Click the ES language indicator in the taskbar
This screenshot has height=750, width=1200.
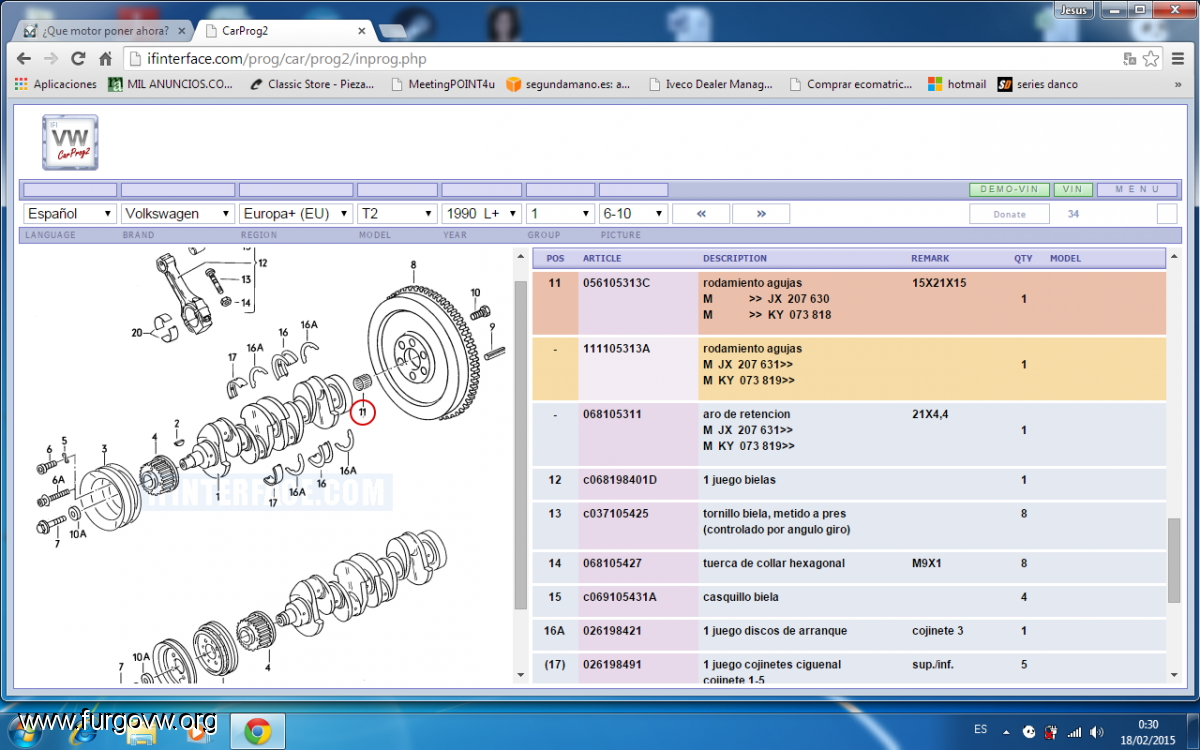coord(981,732)
